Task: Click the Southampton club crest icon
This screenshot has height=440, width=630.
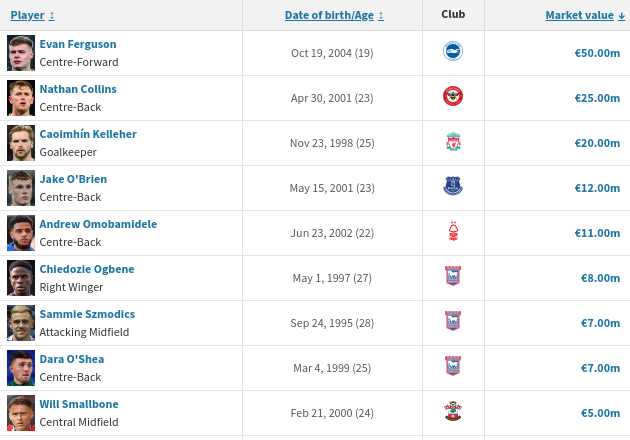Action: pos(453,412)
